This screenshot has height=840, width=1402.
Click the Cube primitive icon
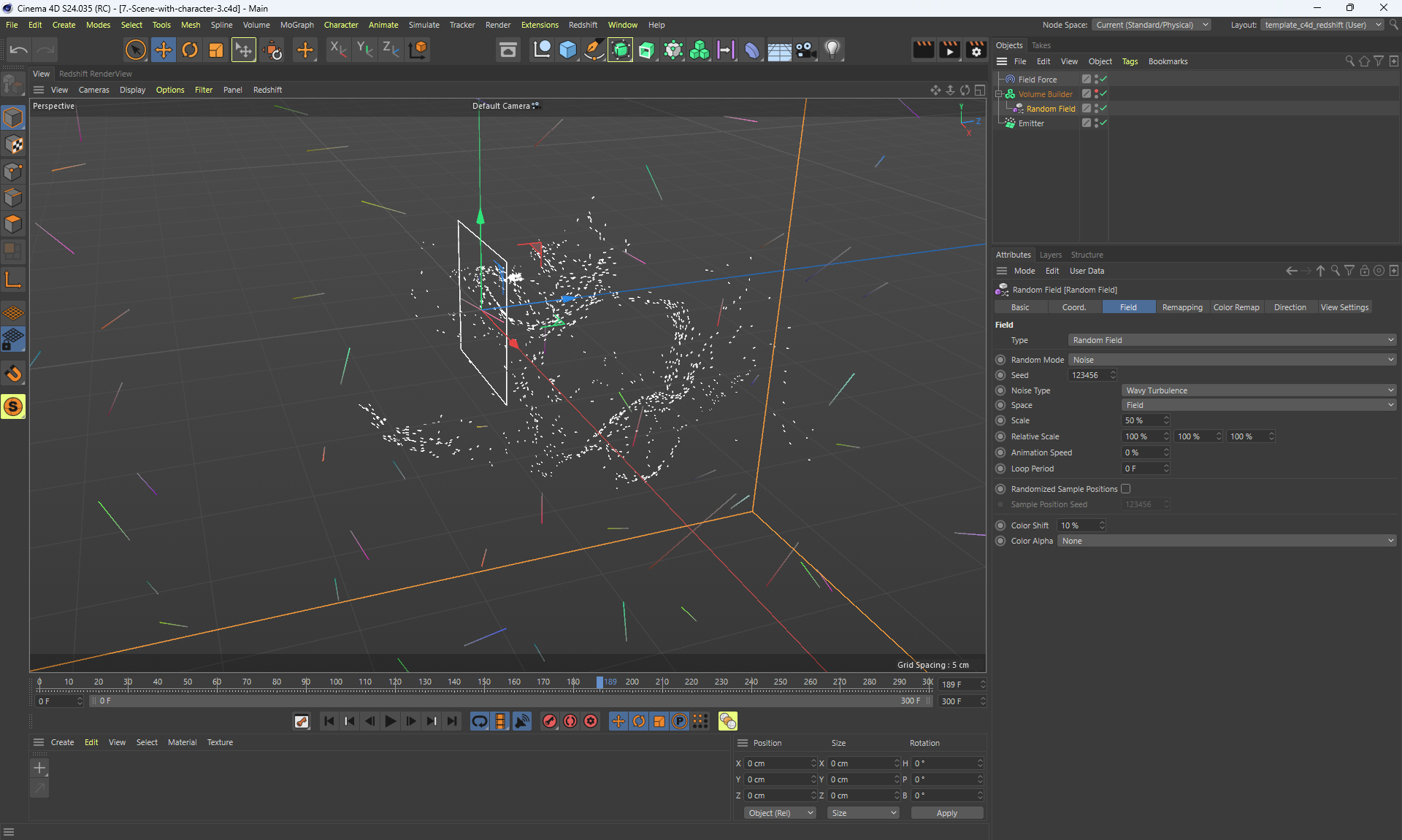coord(567,50)
